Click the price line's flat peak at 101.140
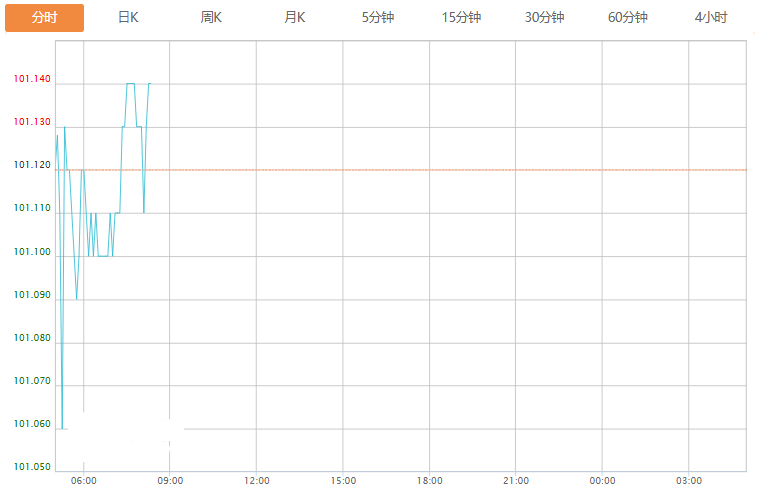The height and width of the screenshot is (487, 757). [130, 83]
